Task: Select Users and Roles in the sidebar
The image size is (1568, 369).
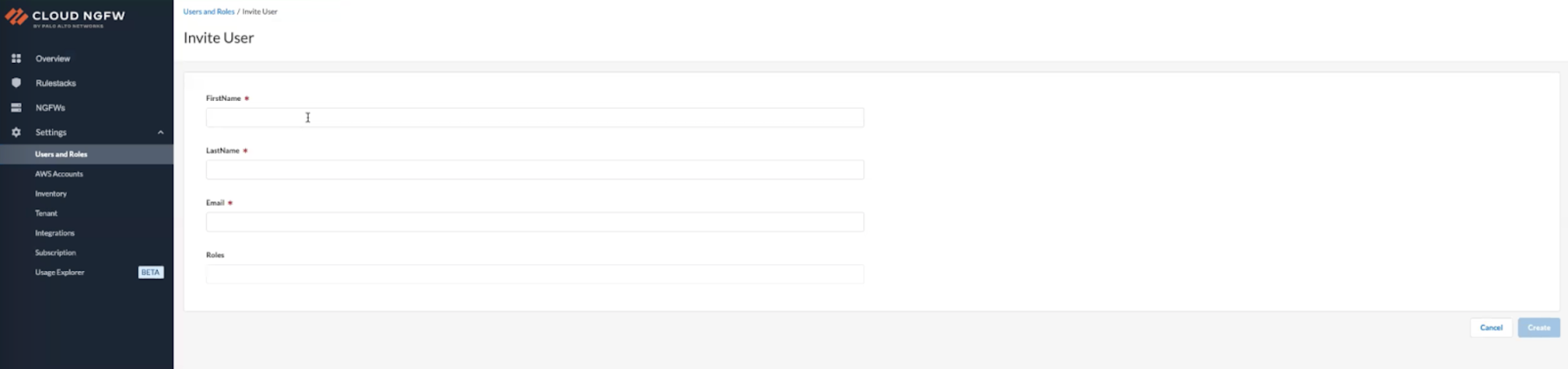Action: 61,154
